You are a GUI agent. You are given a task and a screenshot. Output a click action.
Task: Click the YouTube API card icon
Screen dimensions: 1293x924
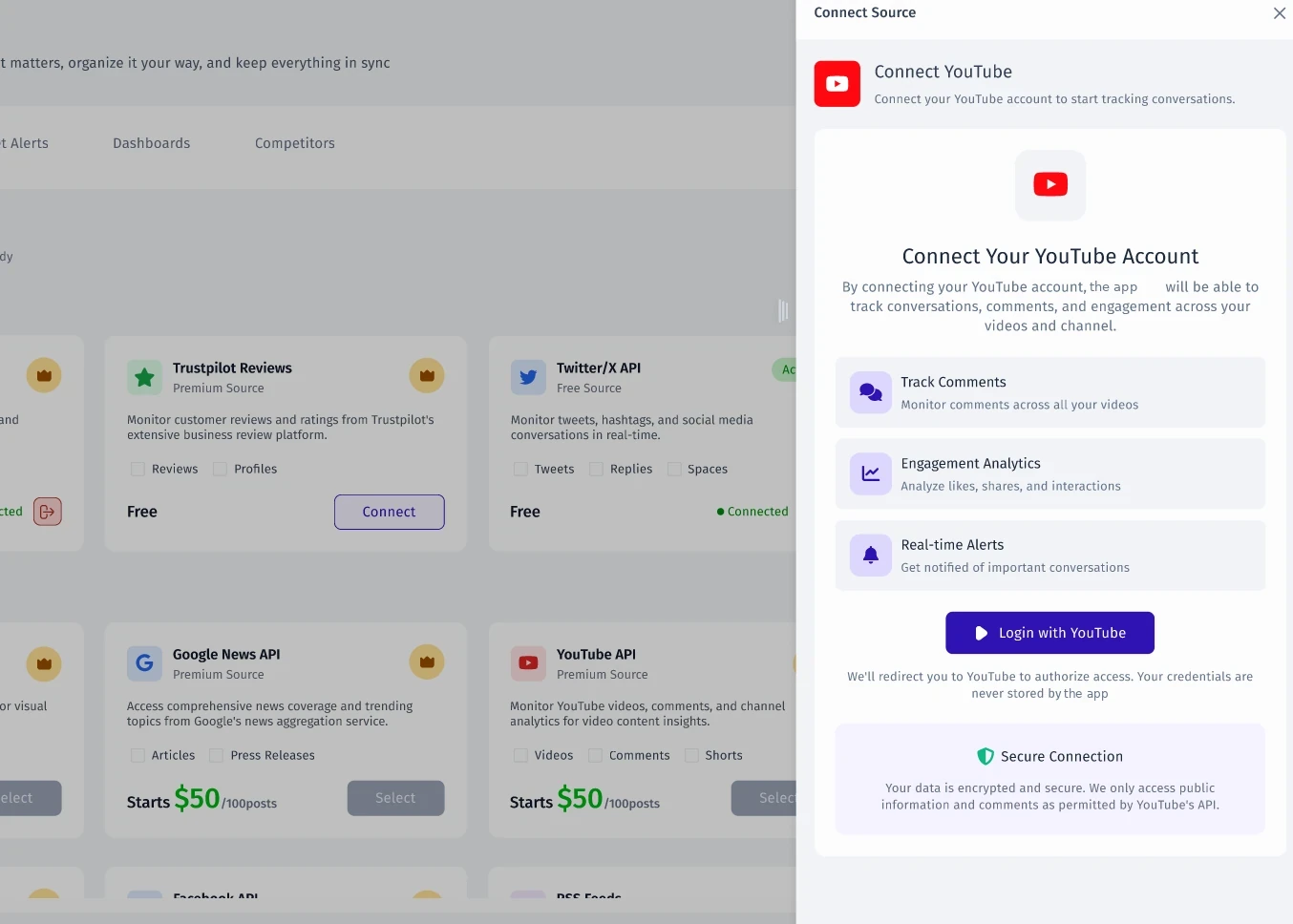tap(528, 663)
